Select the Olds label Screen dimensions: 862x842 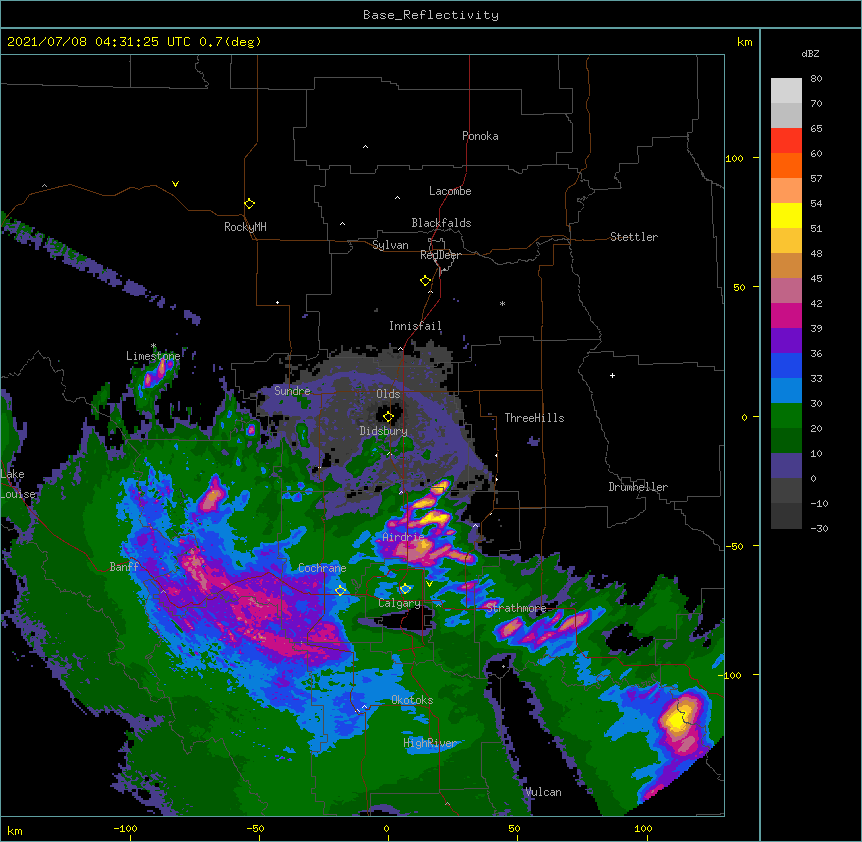(388, 394)
